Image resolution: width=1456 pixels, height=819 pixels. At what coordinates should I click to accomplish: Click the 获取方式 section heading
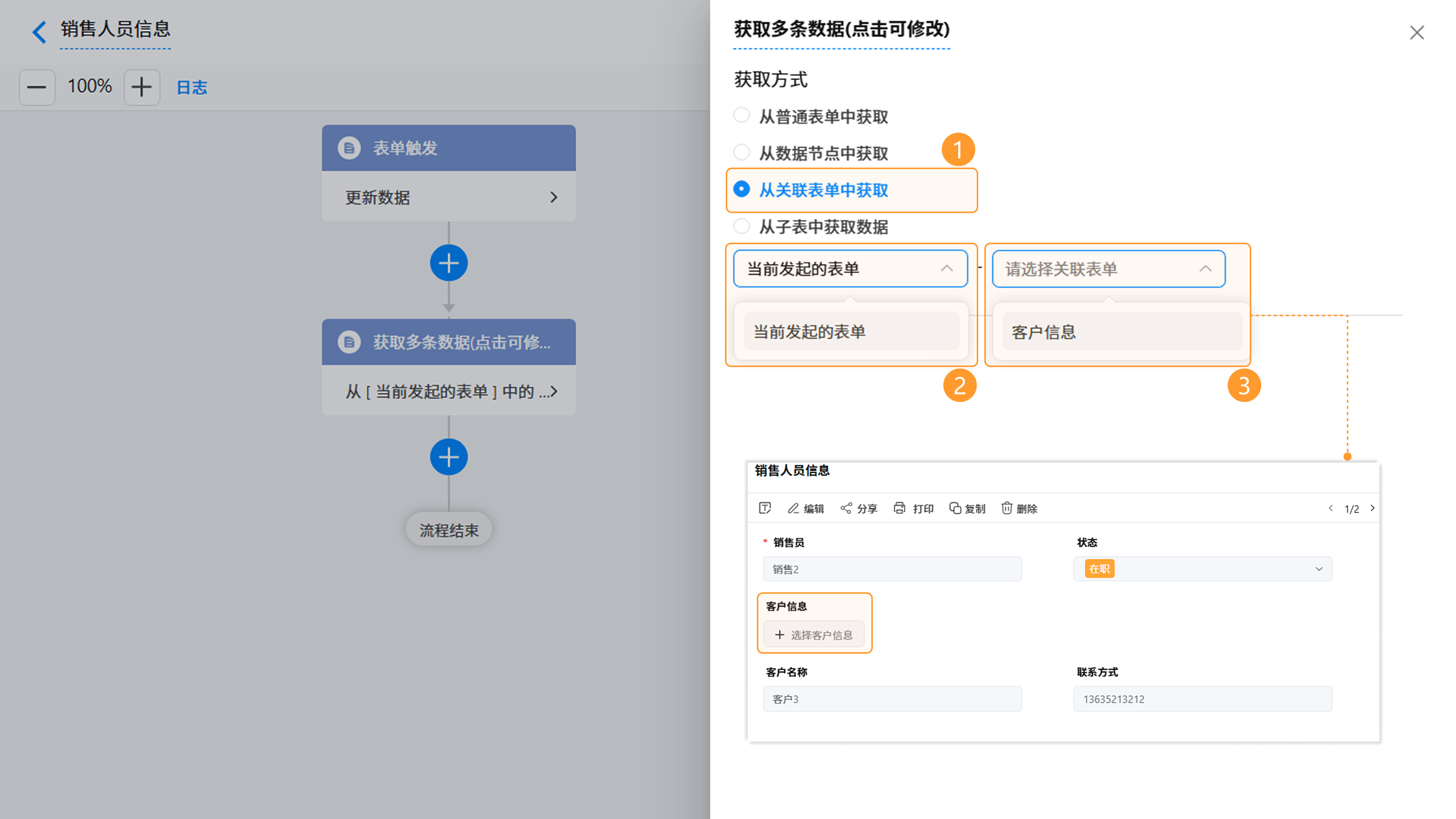(x=770, y=79)
